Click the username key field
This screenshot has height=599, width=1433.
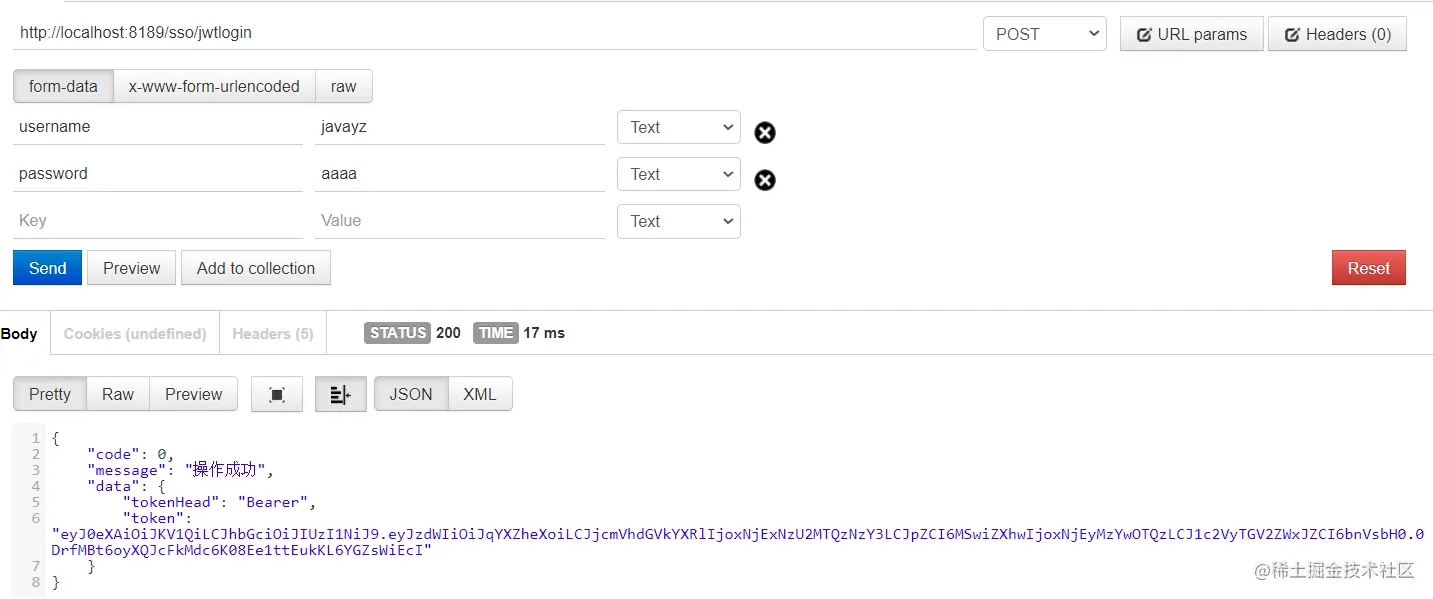(158, 127)
